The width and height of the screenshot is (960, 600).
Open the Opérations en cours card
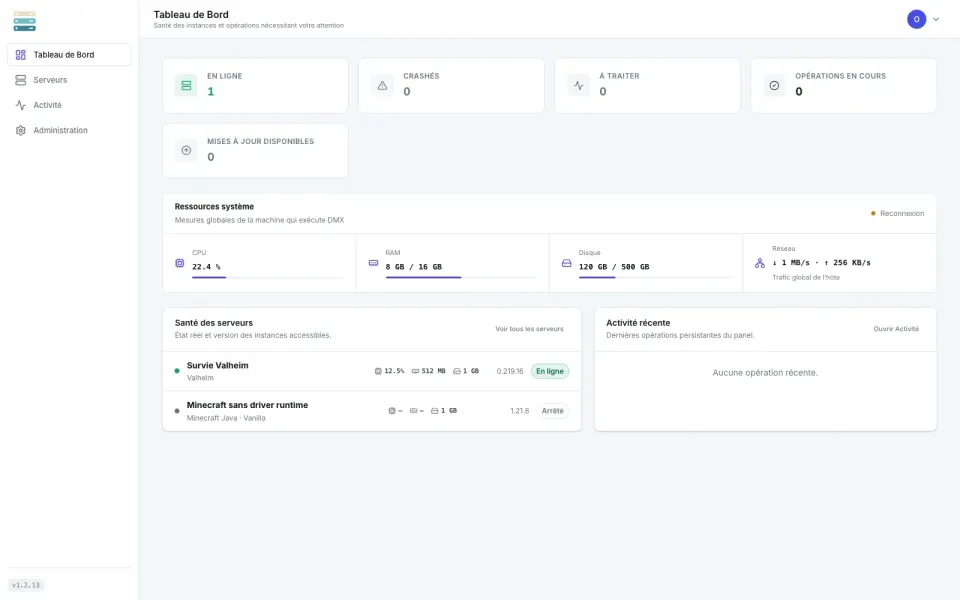pos(844,85)
